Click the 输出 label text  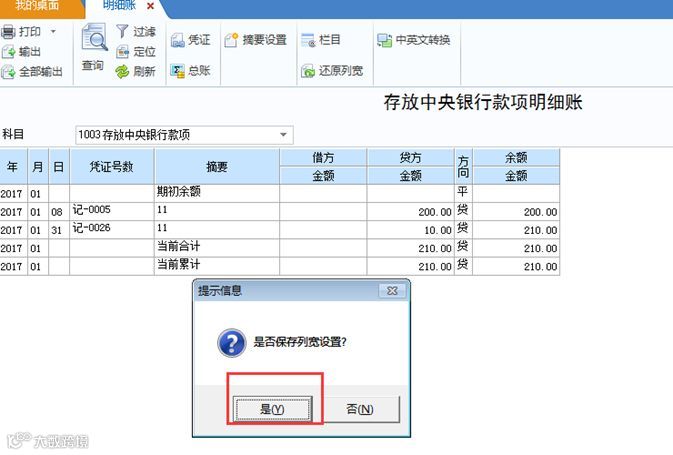pyautogui.click(x=30, y=52)
